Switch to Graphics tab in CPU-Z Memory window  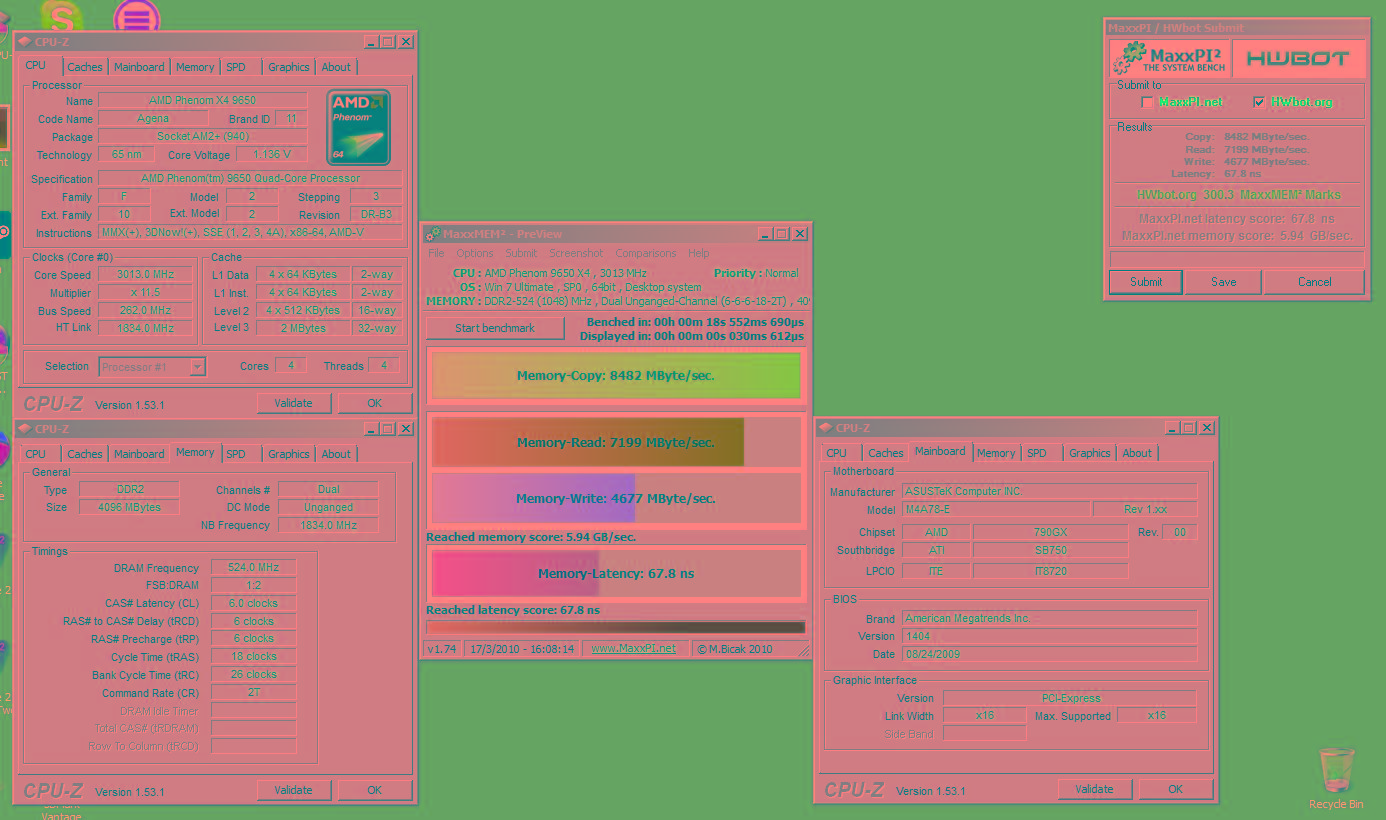(289, 454)
